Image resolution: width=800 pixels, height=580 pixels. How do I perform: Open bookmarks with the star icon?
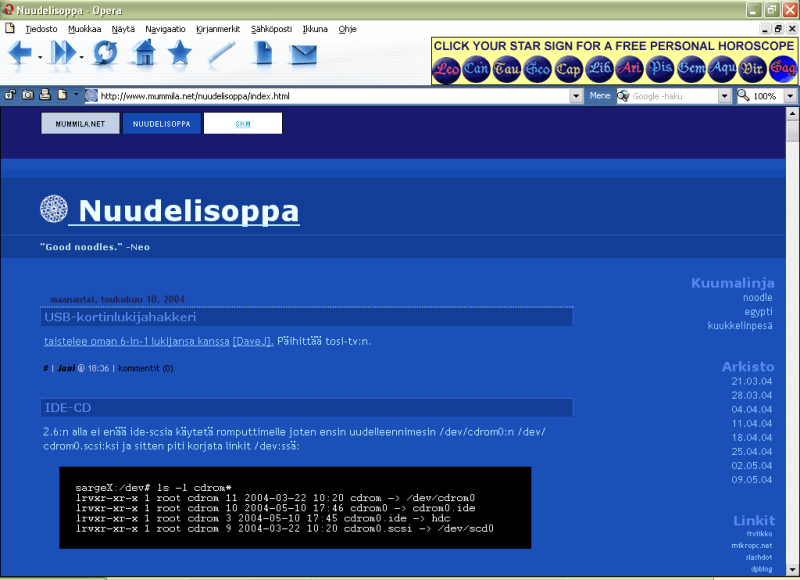pos(180,55)
